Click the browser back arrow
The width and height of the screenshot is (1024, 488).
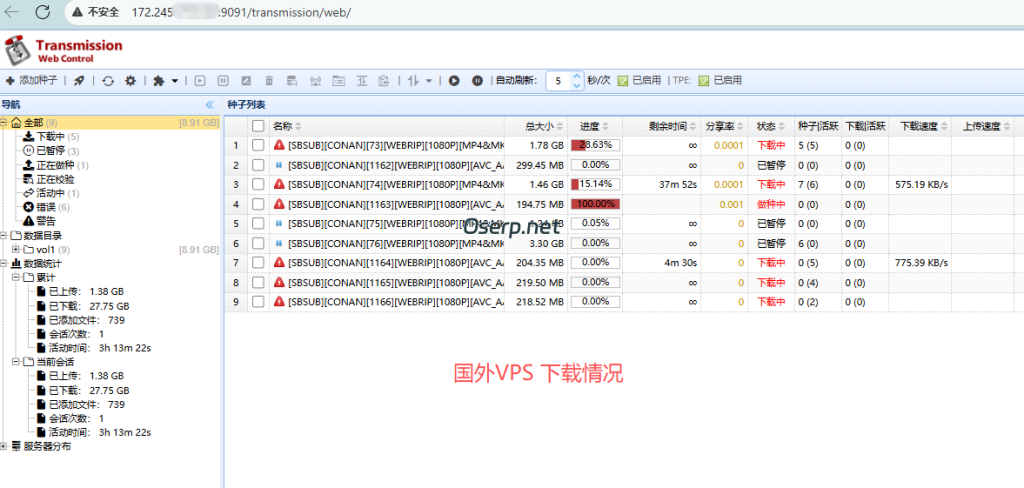coord(12,11)
